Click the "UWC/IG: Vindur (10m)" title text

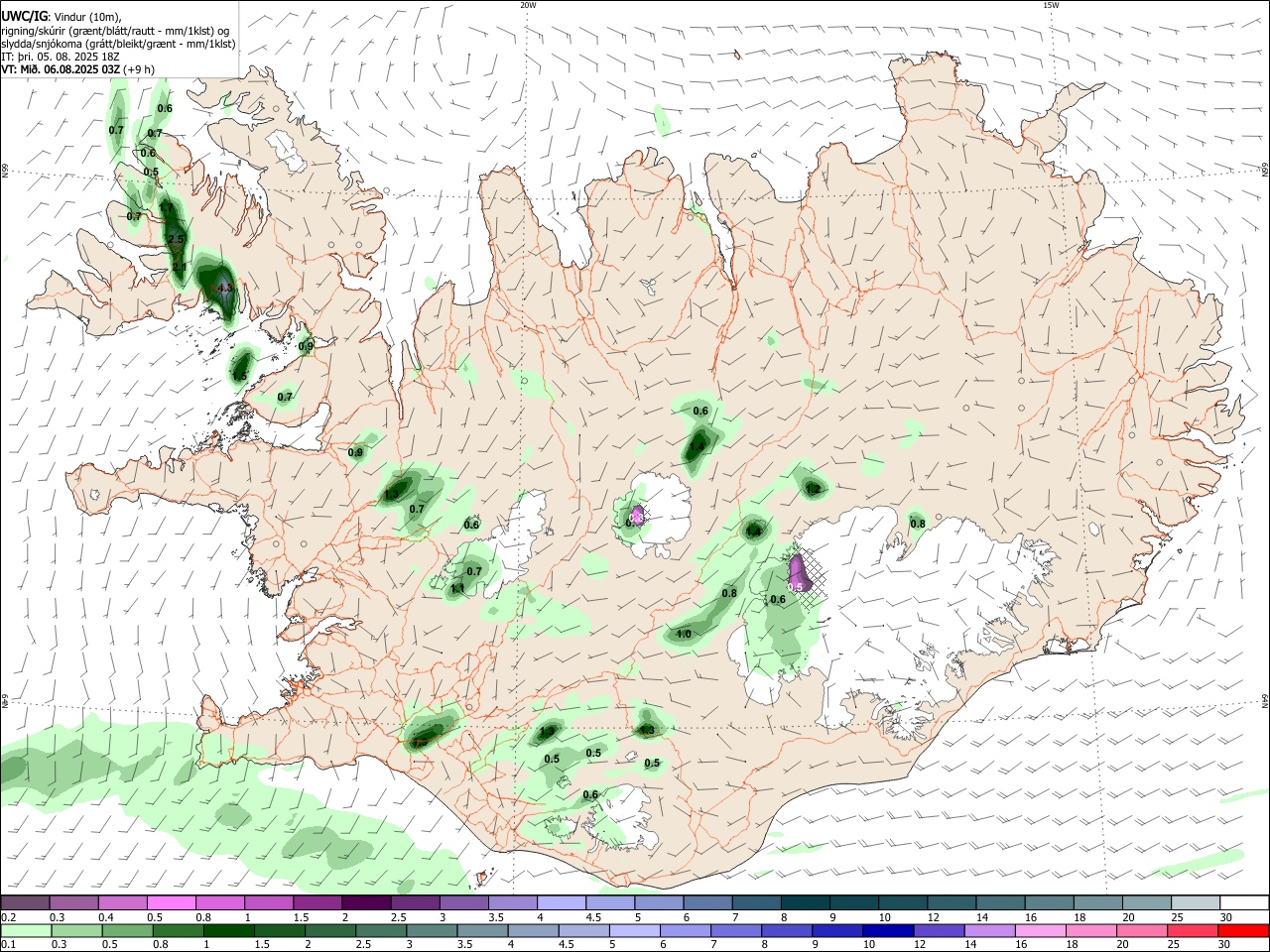(x=61, y=17)
